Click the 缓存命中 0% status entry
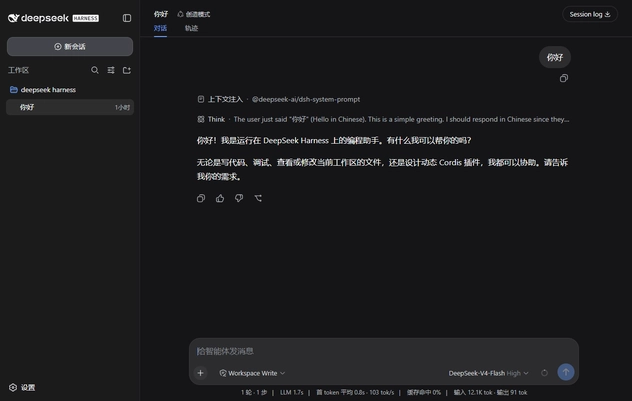 click(x=423, y=392)
